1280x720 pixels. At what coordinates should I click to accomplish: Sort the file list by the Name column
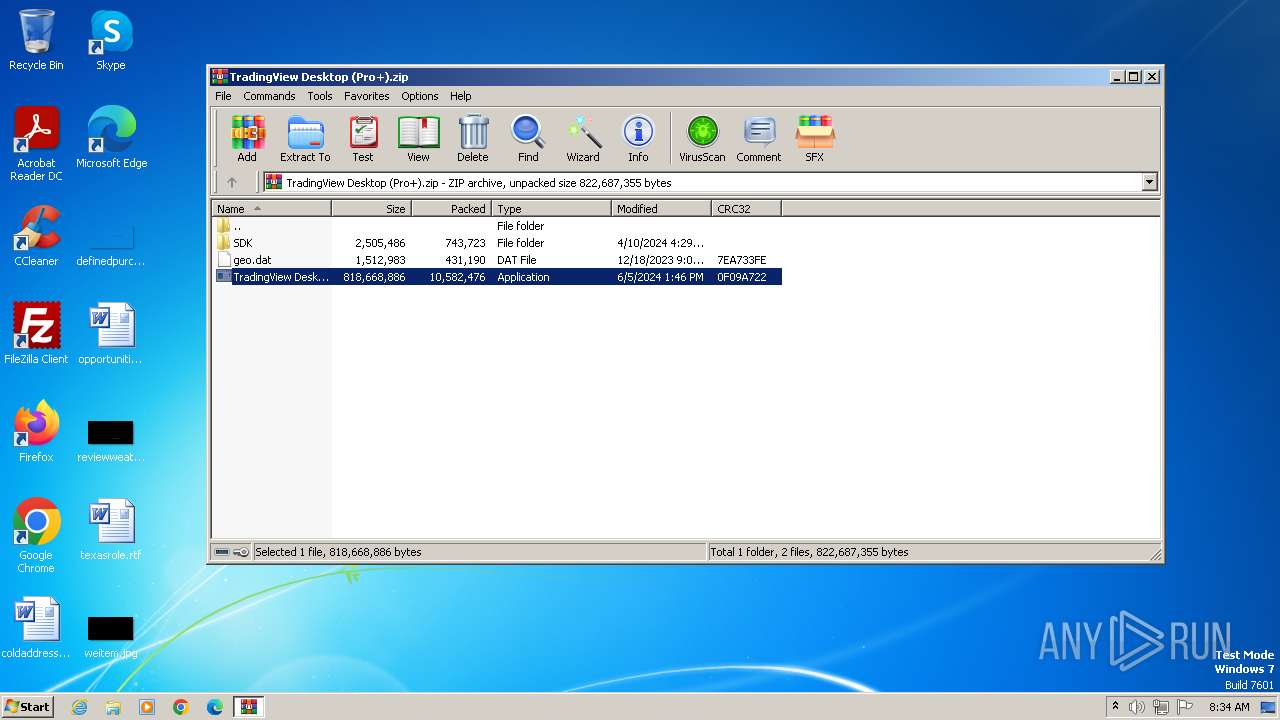(x=272, y=209)
